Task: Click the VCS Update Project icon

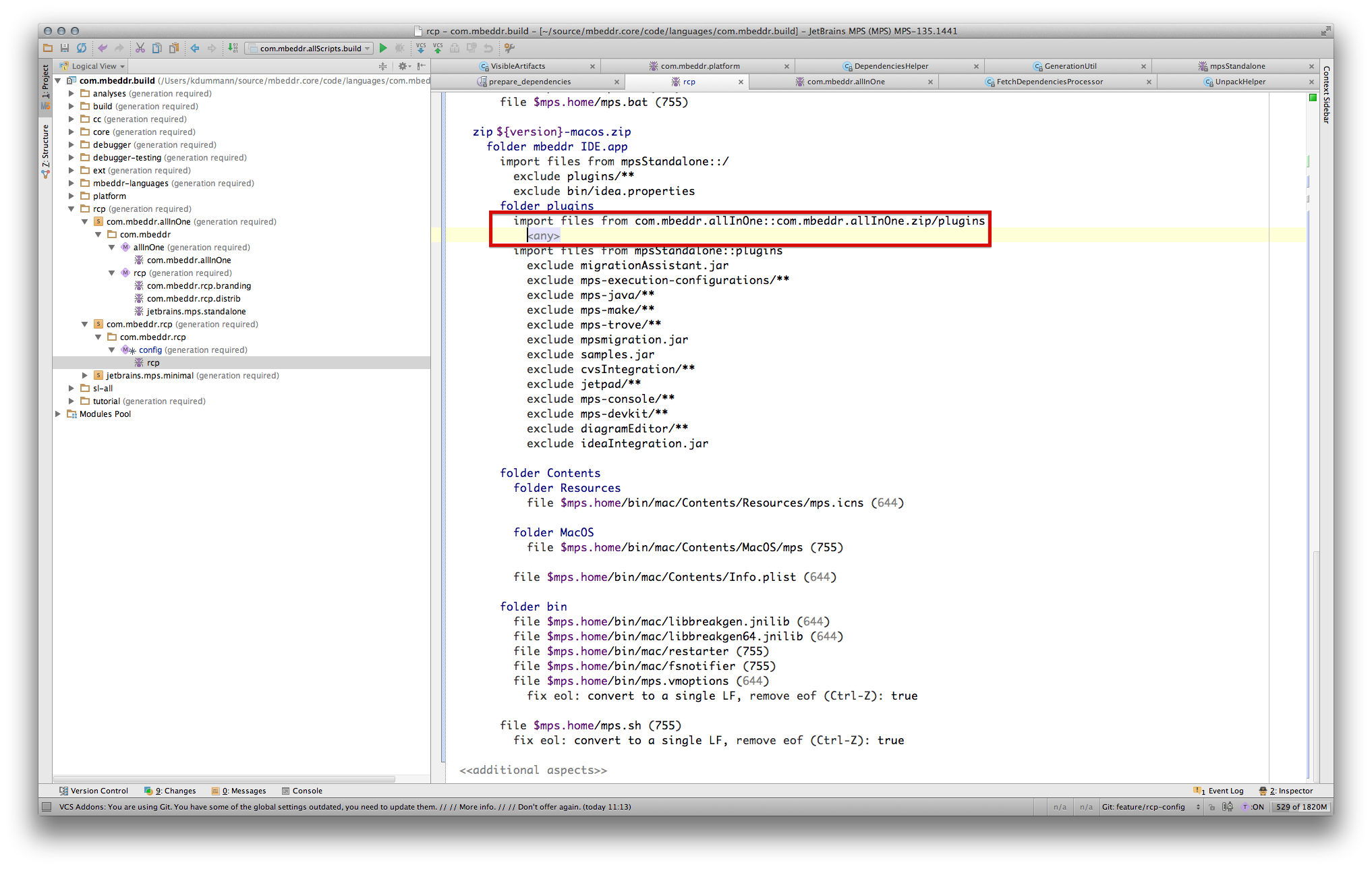Action: [x=421, y=48]
